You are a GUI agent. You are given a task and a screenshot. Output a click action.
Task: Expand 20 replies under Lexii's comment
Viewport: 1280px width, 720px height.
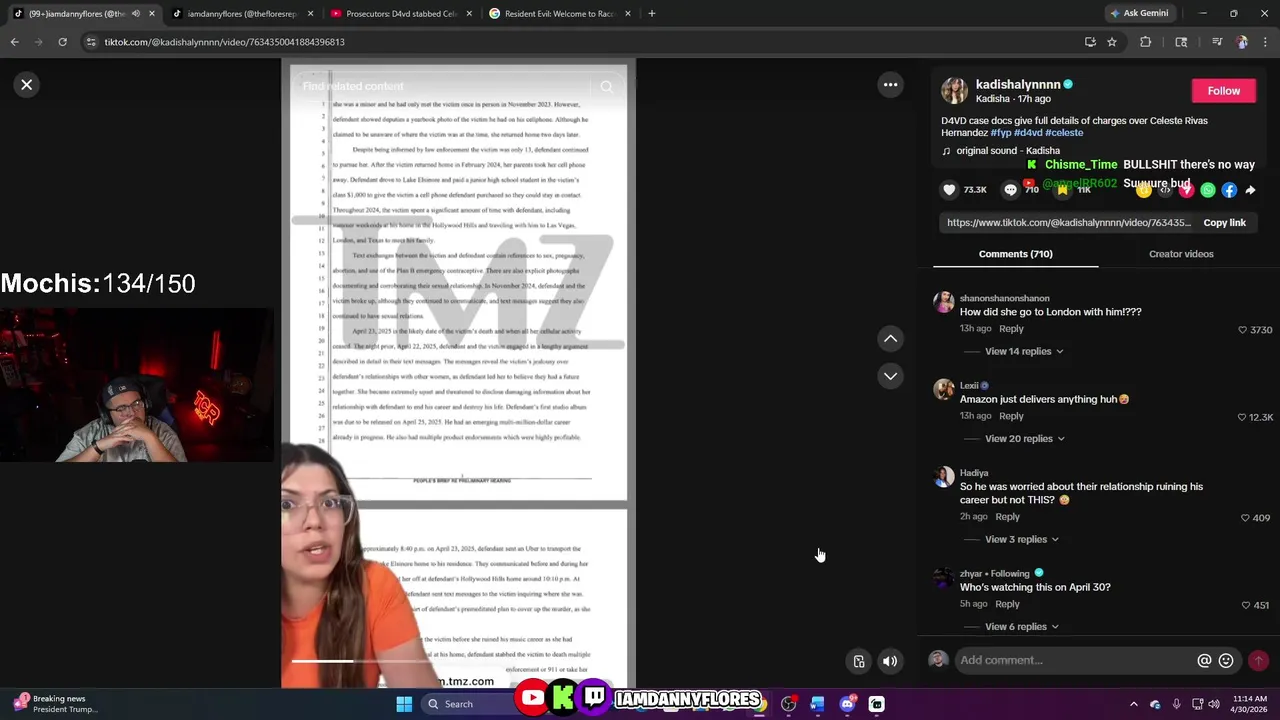tap(1025, 439)
